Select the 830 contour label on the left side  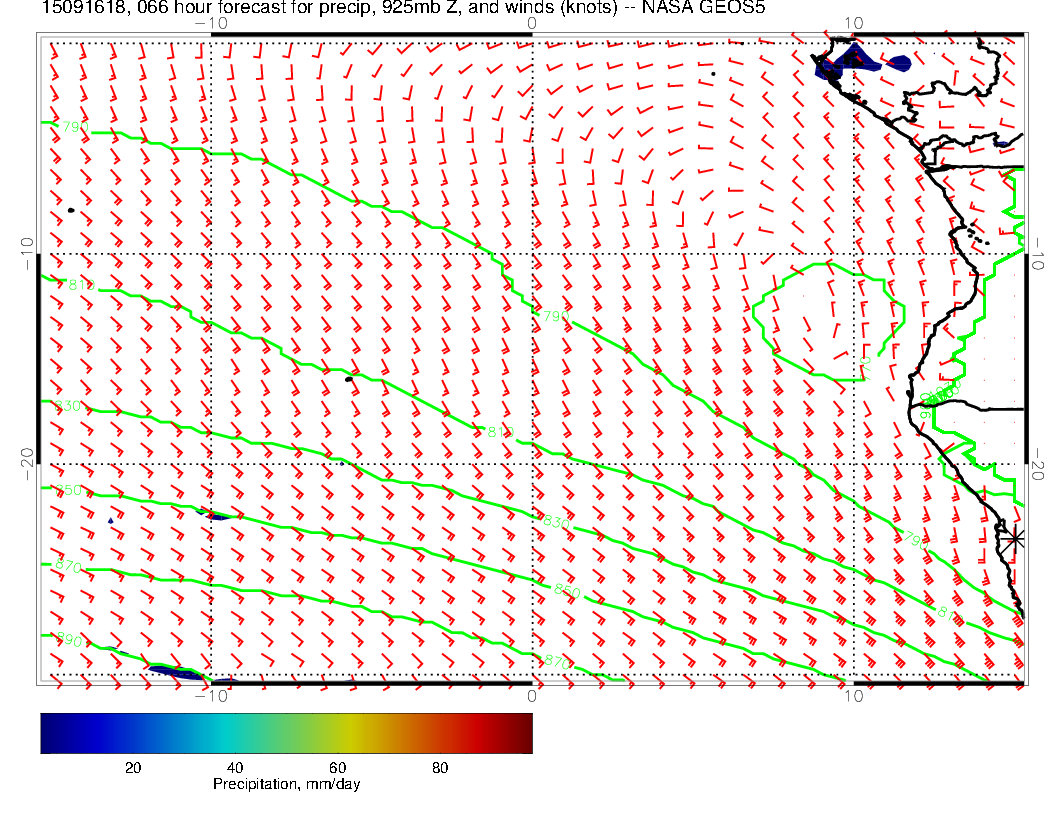(68, 406)
